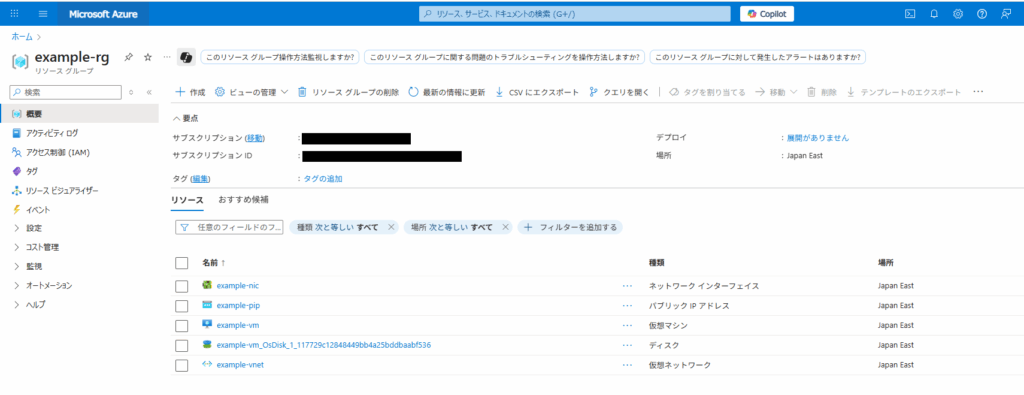Click the 作成 (Create) plus button
Viewport: 1024px width, 395px height.
coord(190,92)
